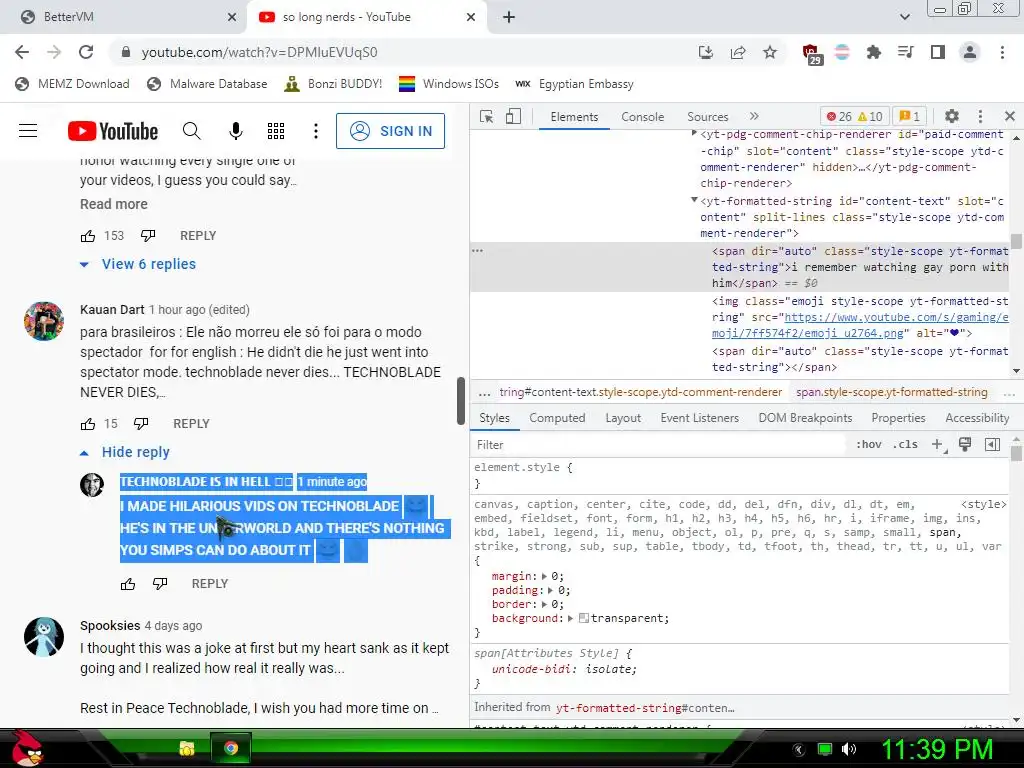
Task: Reply to Kauan Dart's comment
Action: pos(191,424)
